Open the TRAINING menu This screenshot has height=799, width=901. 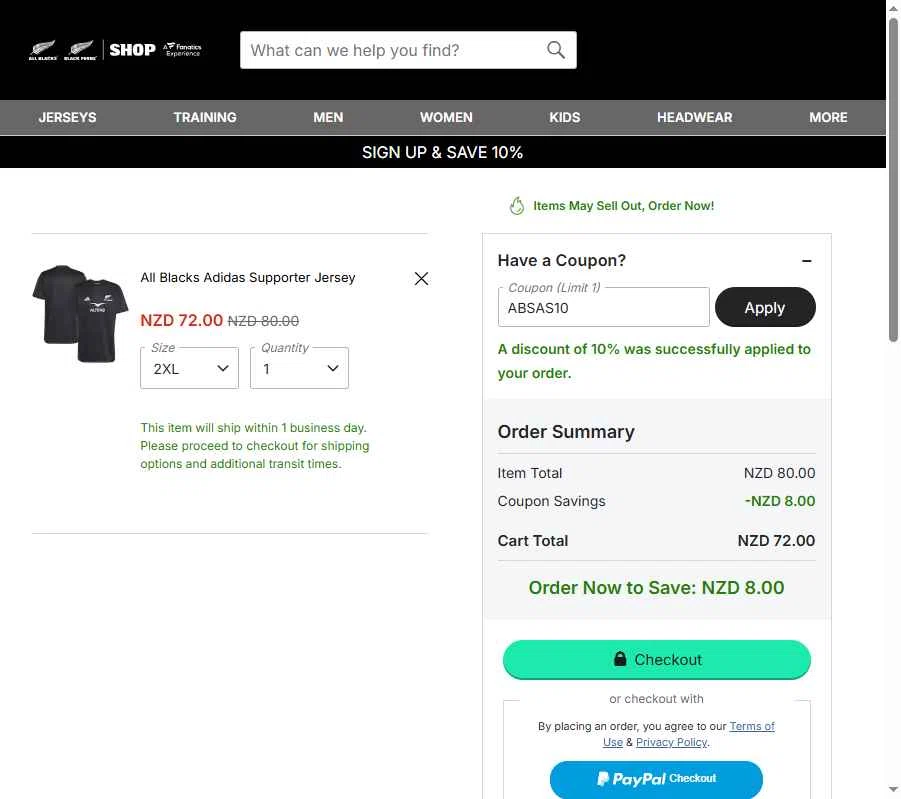click(205, 117)
